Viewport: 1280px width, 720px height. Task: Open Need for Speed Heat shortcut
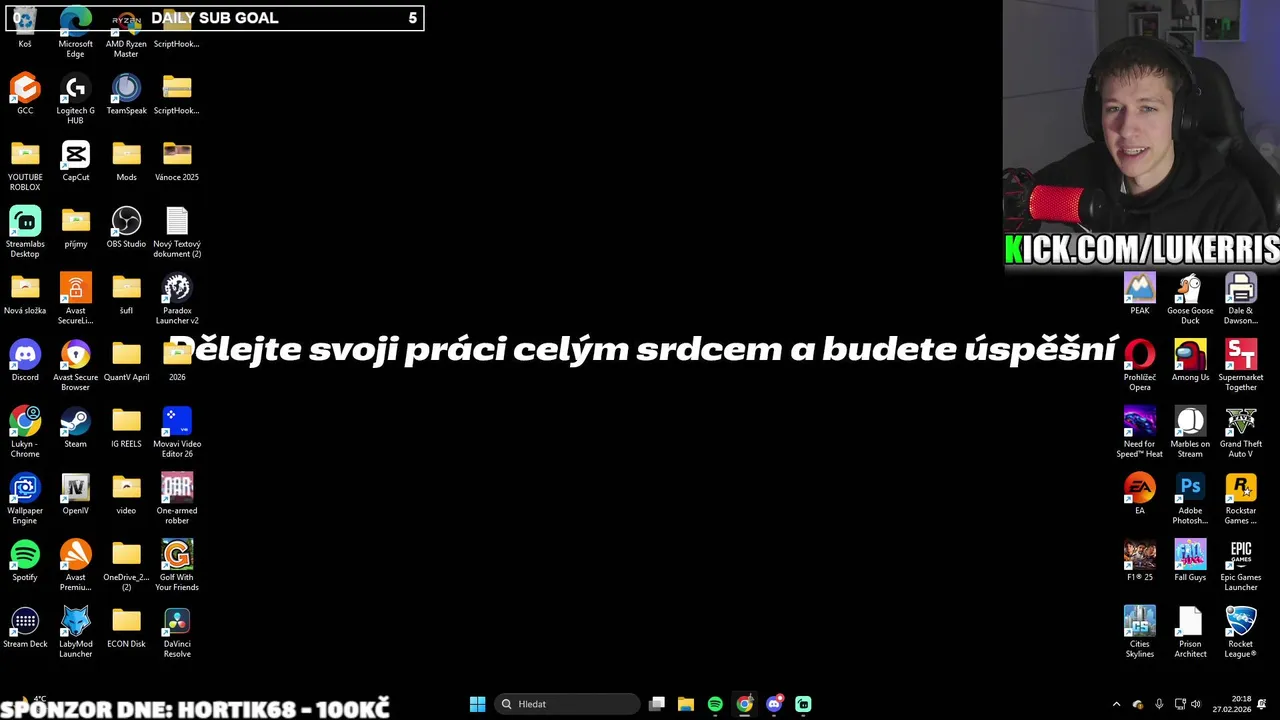point(1139,433)
